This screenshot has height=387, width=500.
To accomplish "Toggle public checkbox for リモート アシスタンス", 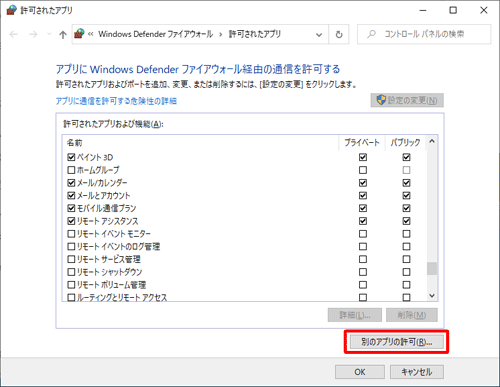I will (x=406, y=221).
